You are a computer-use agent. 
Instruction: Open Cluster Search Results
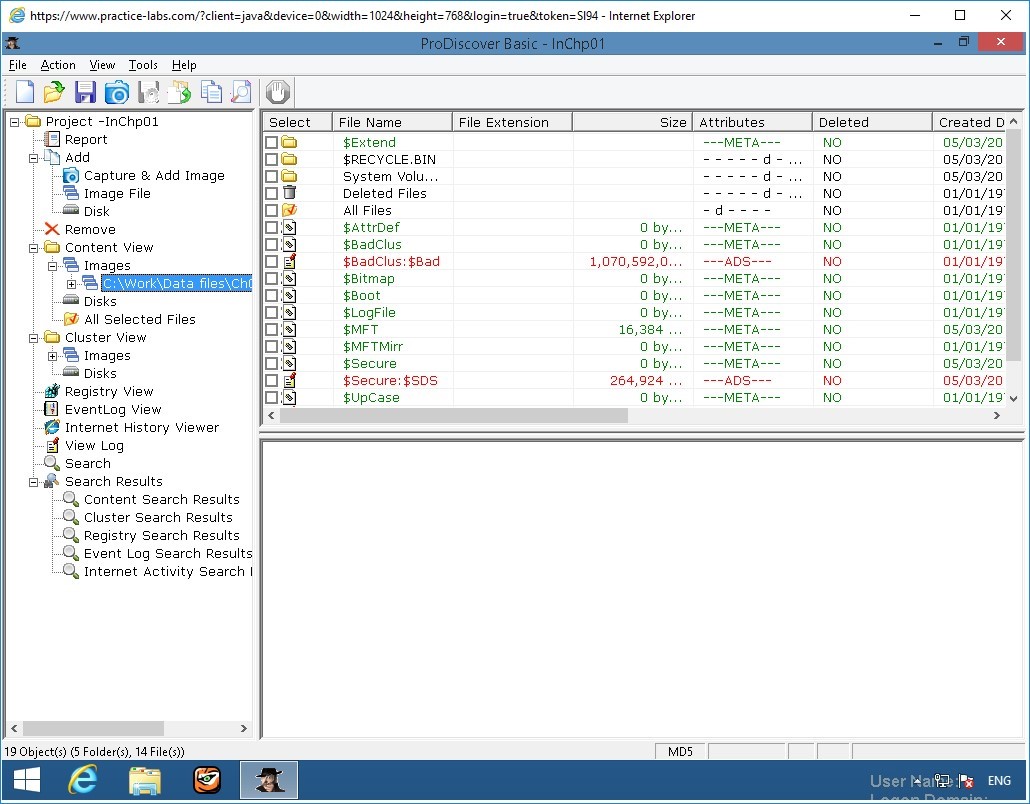click(x=158, y=518)
